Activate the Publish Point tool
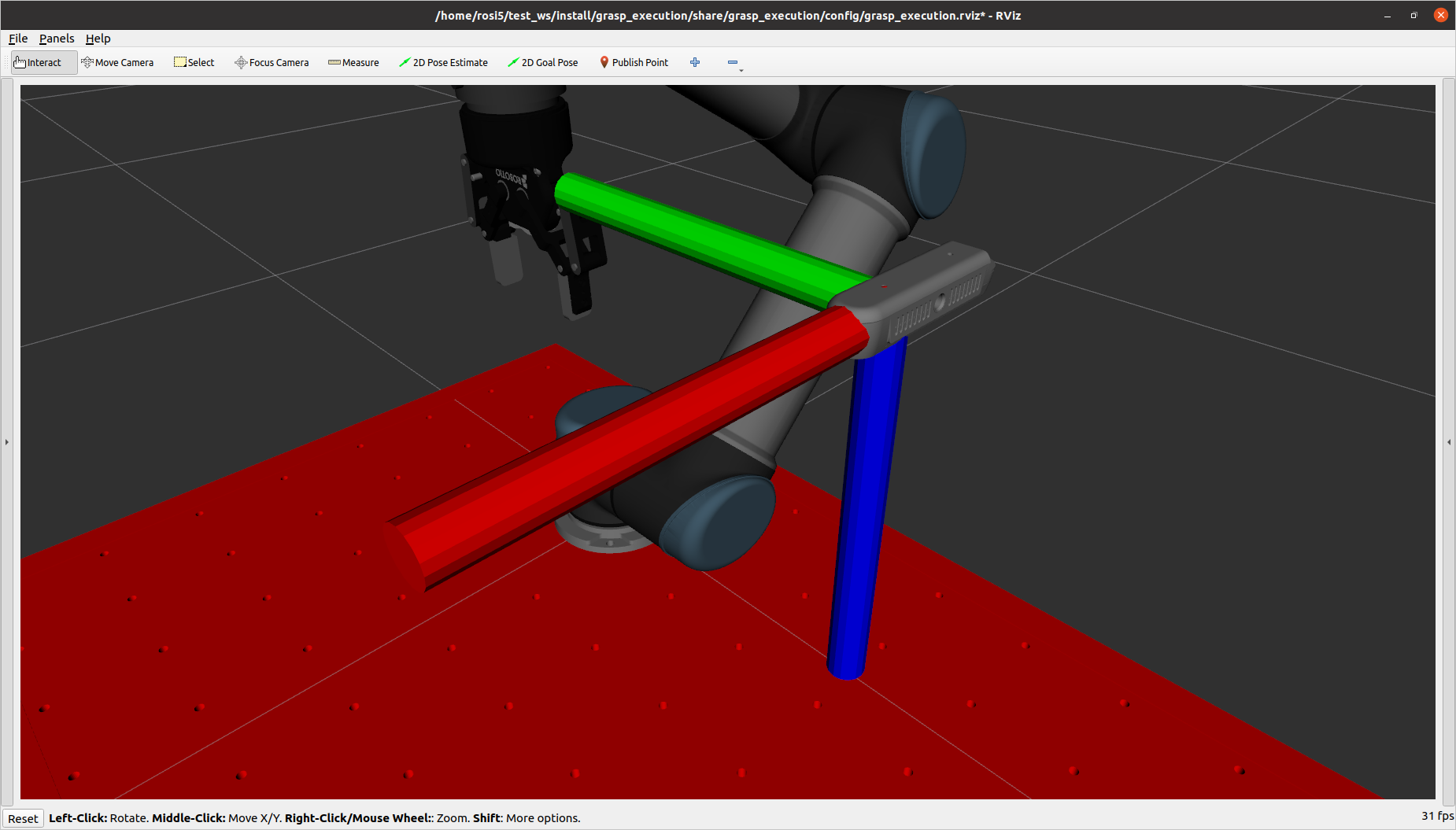The height and width of the screenshot is (830, 1456). (x=634, y=63)
